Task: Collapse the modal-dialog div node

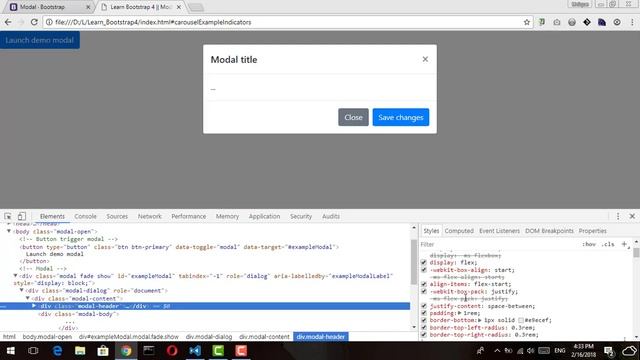Action: coord(22,290)
